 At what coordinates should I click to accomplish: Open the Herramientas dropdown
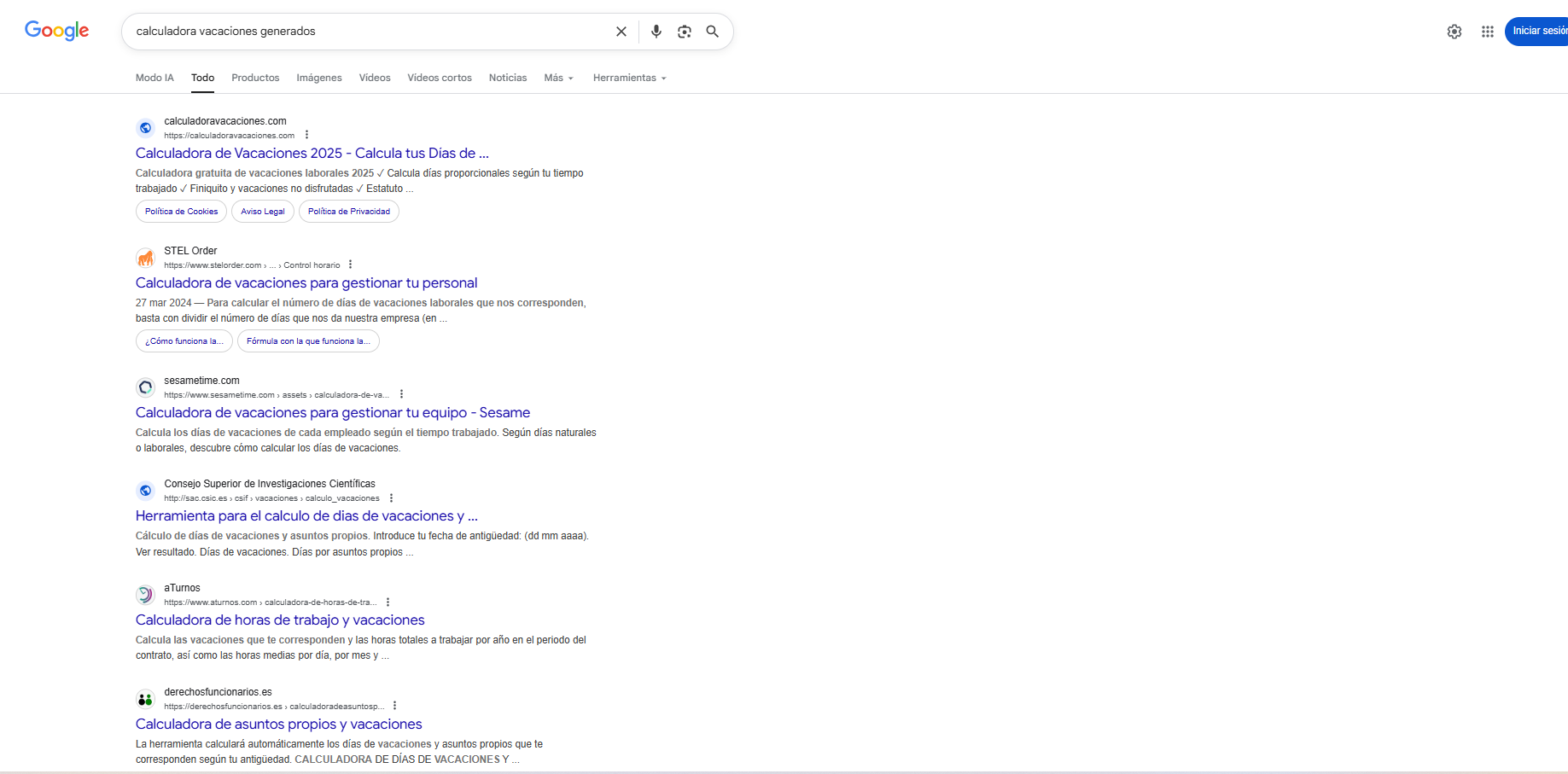pyautogui.click(x=628, y=78)
